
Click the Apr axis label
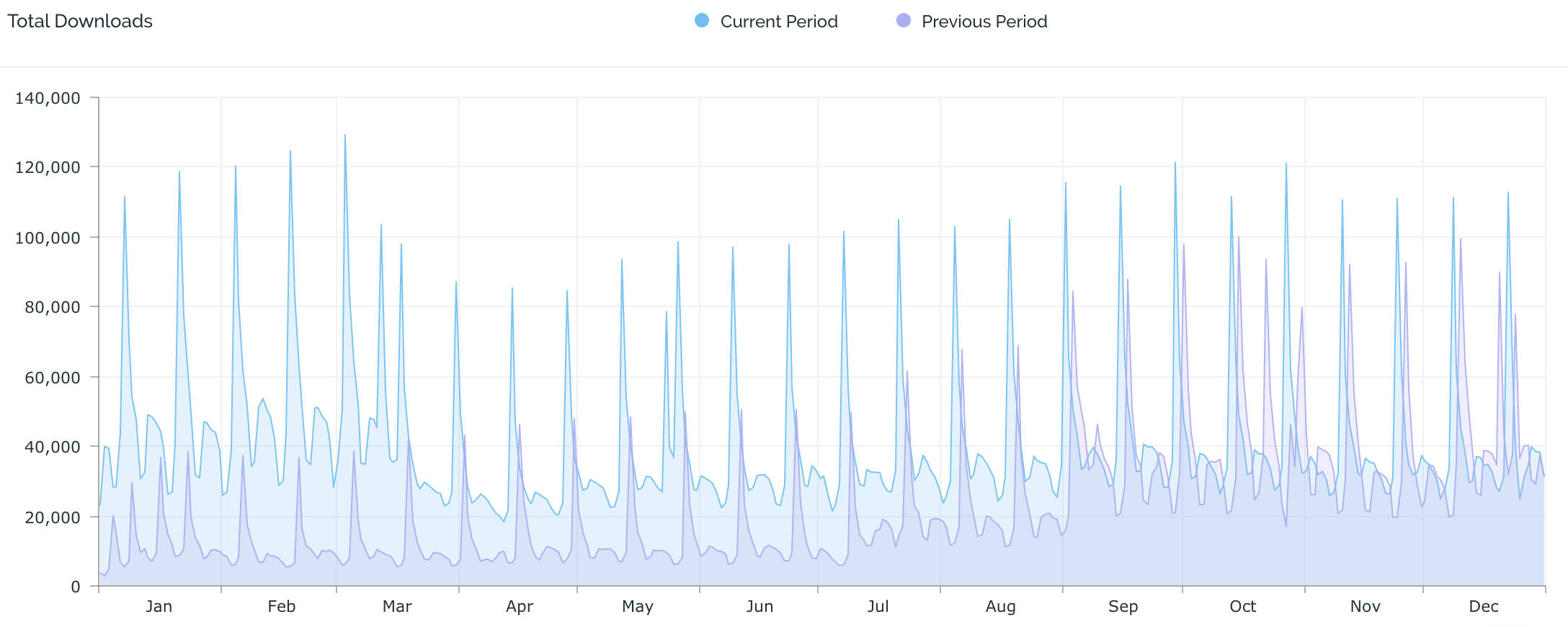520,606
